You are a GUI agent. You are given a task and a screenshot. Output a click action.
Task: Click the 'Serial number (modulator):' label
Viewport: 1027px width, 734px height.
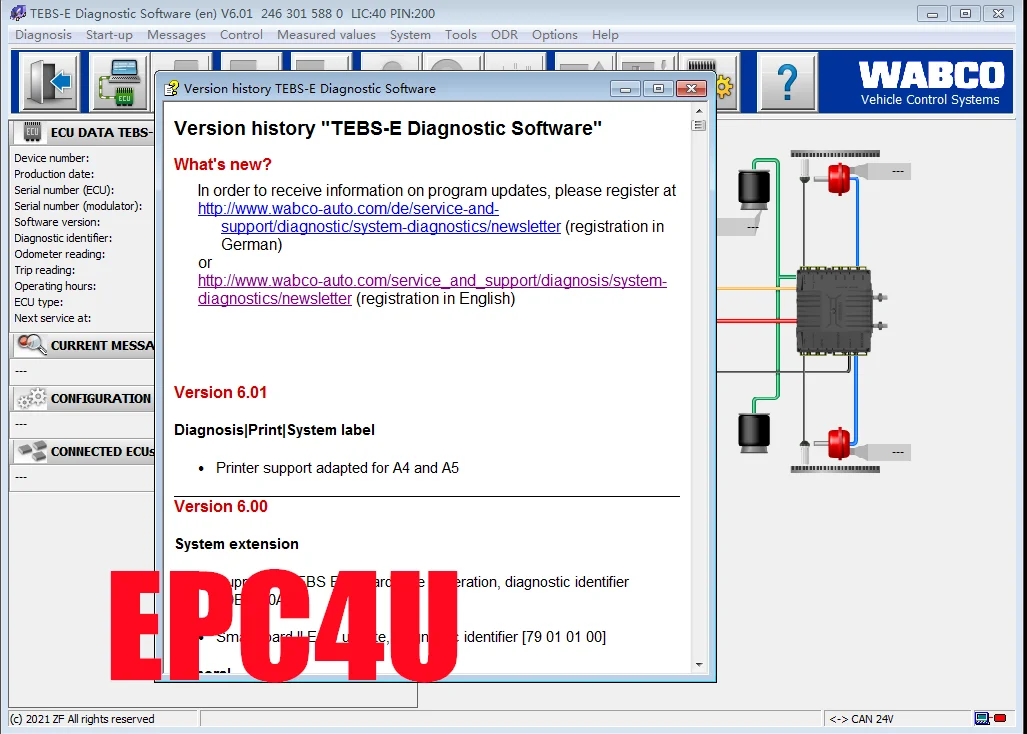coord(78,206)
